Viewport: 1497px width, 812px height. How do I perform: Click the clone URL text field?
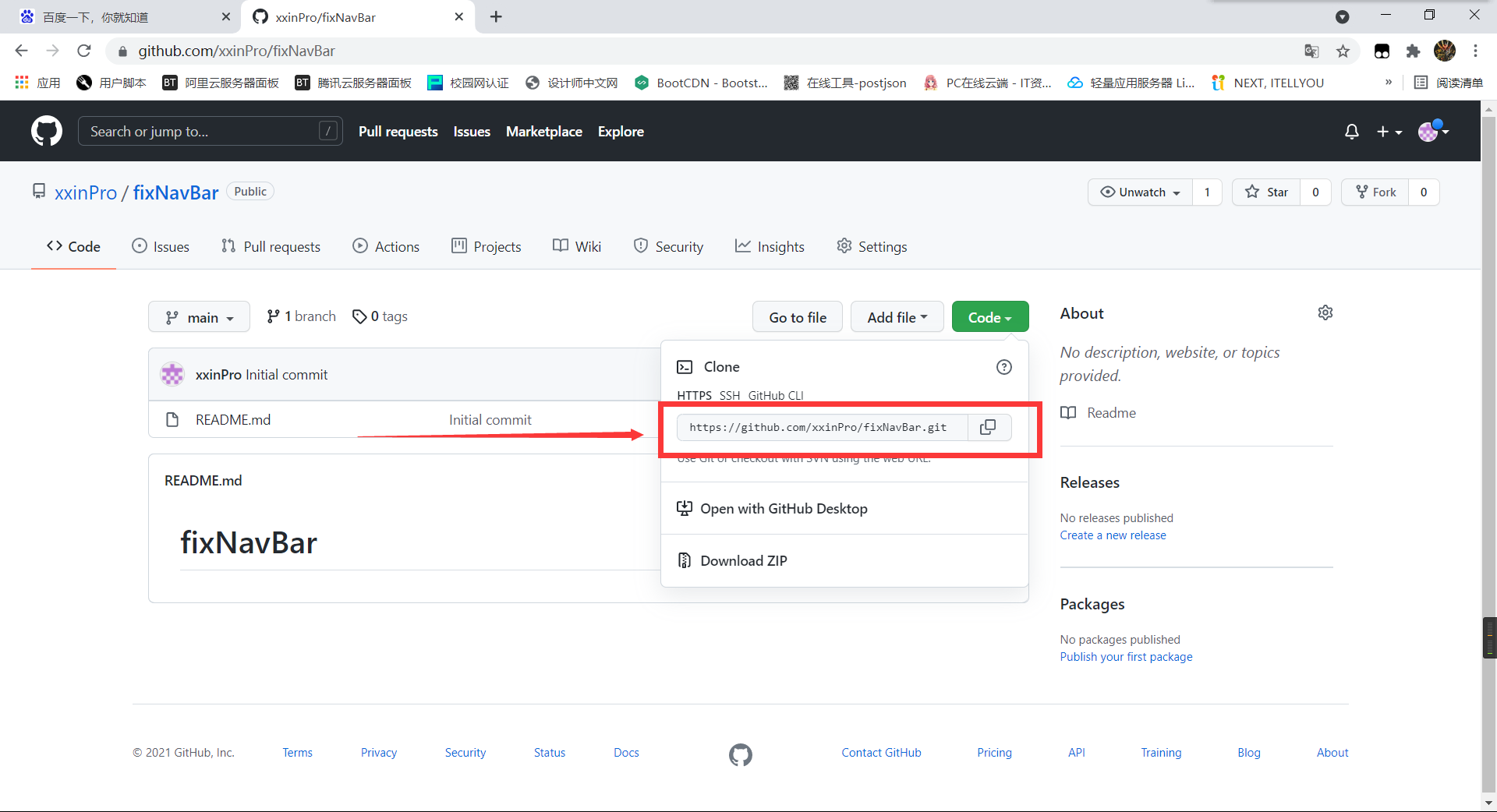point(823,427)
